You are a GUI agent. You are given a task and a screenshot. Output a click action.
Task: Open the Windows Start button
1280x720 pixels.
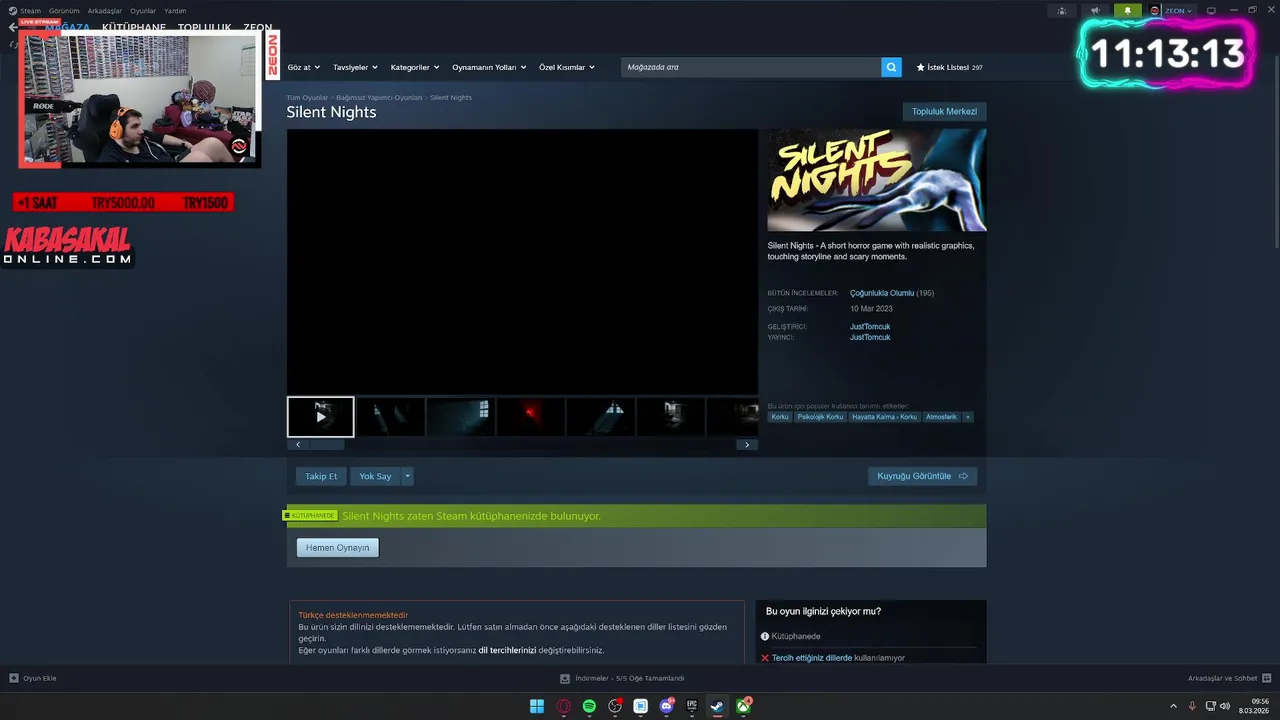click(x=537, y=706)
